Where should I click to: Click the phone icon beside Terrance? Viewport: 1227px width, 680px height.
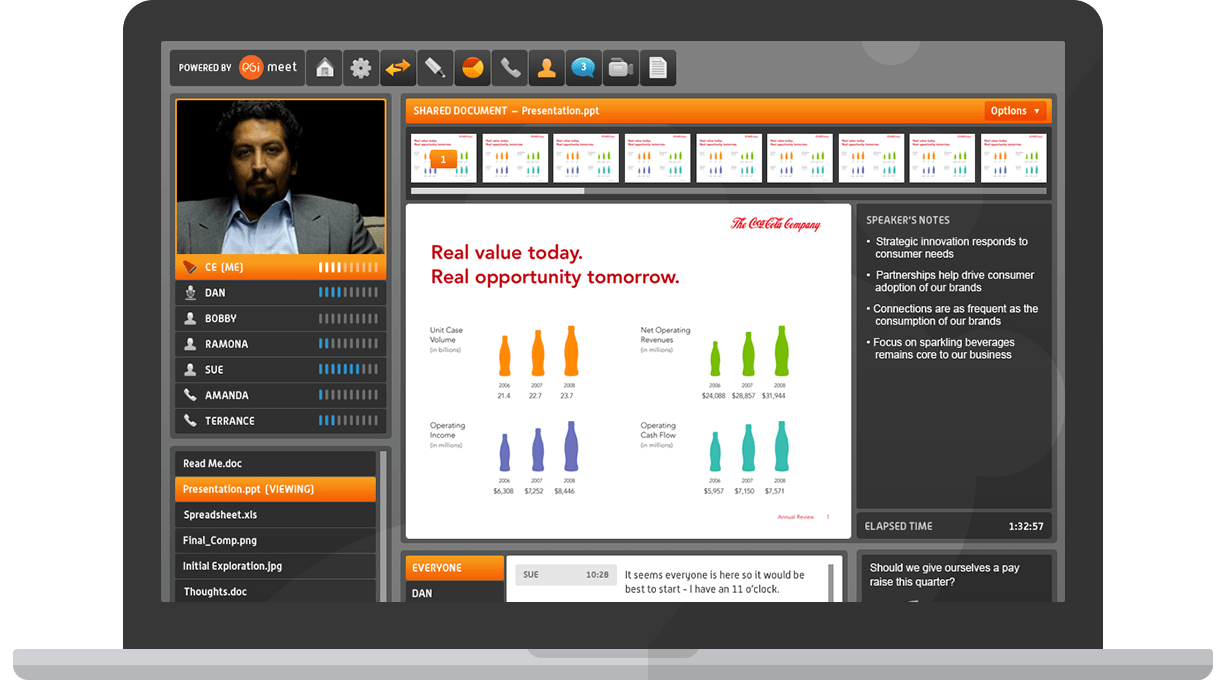pyautogui.click(x=190, y=421)
